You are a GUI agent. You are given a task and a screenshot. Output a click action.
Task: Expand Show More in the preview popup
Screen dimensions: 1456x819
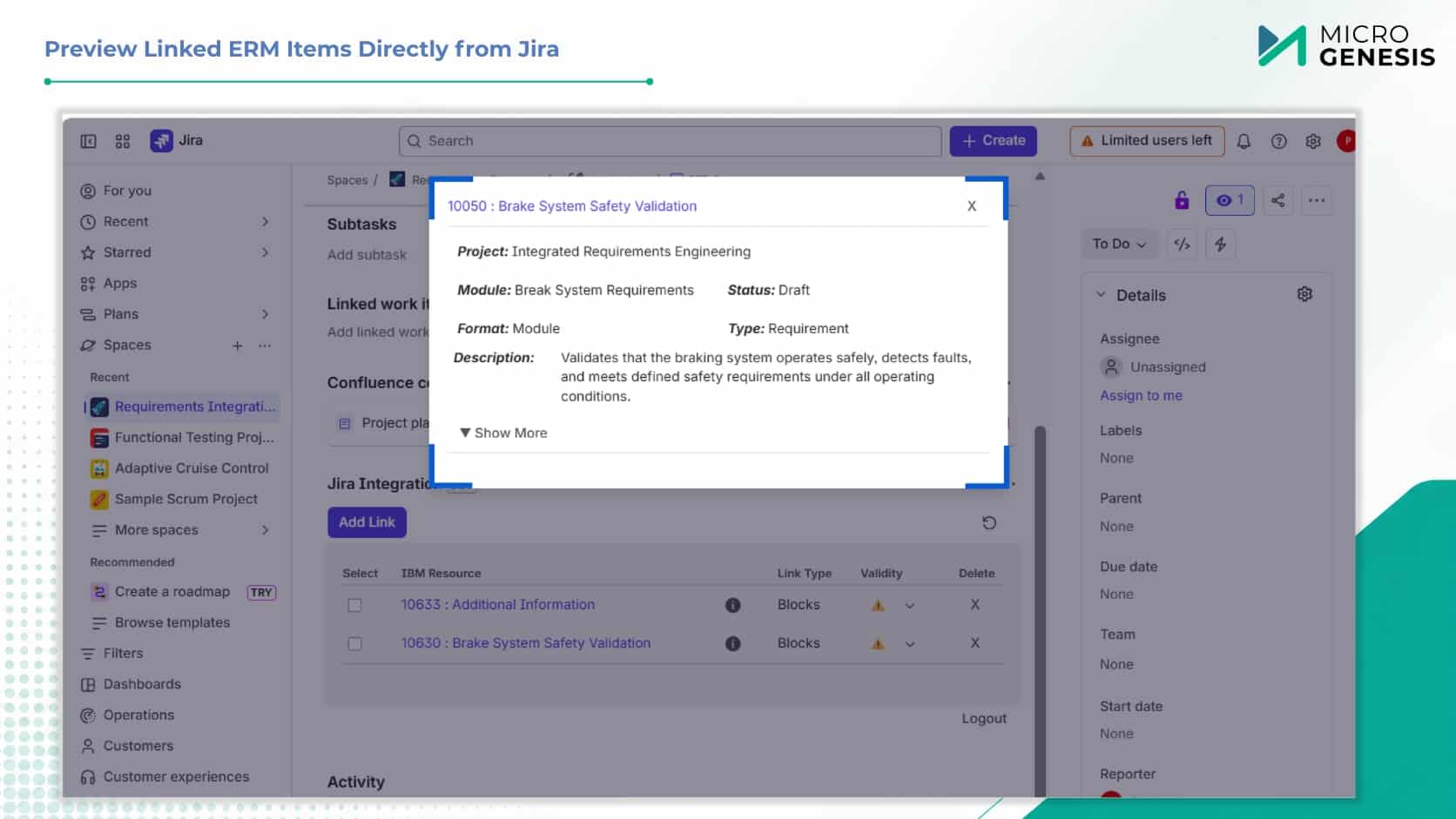tap(503, 433)
